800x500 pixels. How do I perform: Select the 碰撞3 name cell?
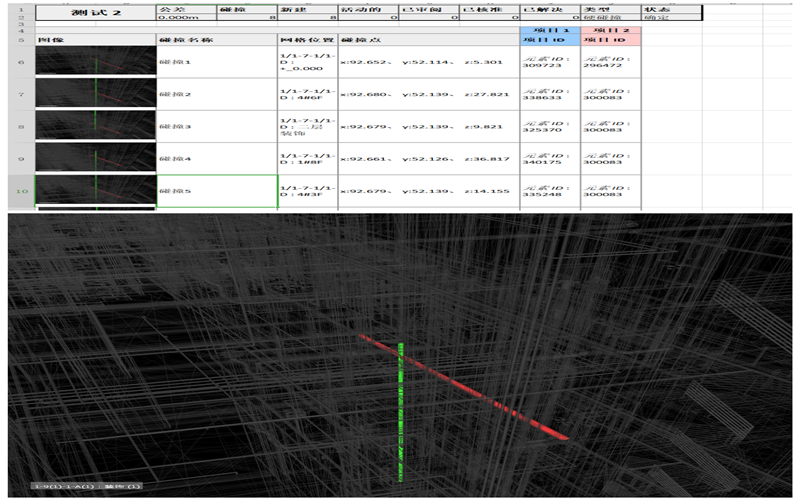coord(217,127)
